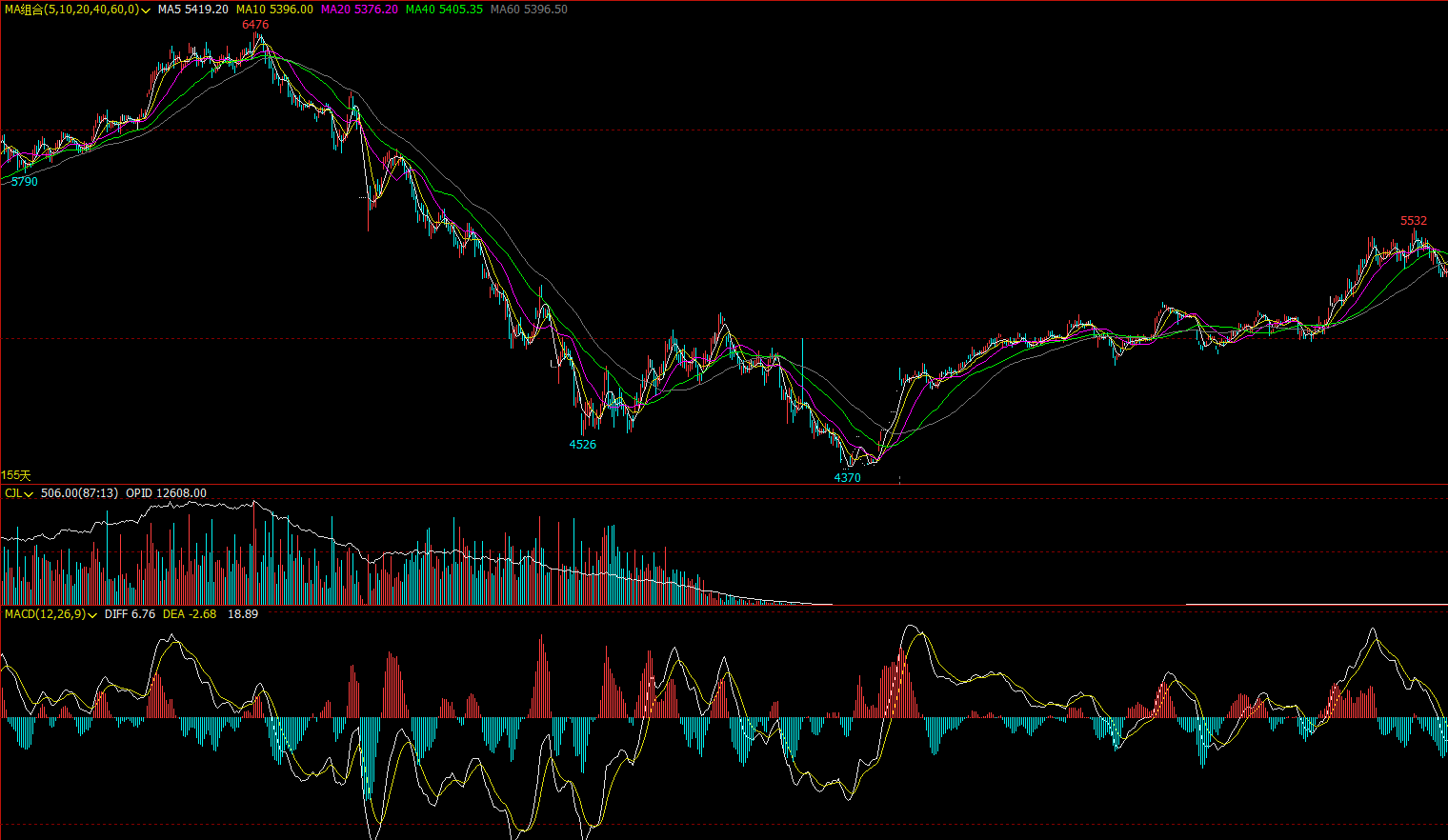Viewport: 1448px width, 840px height.
Task: Click the 155天 period label
Action: [x=16, y=475]
